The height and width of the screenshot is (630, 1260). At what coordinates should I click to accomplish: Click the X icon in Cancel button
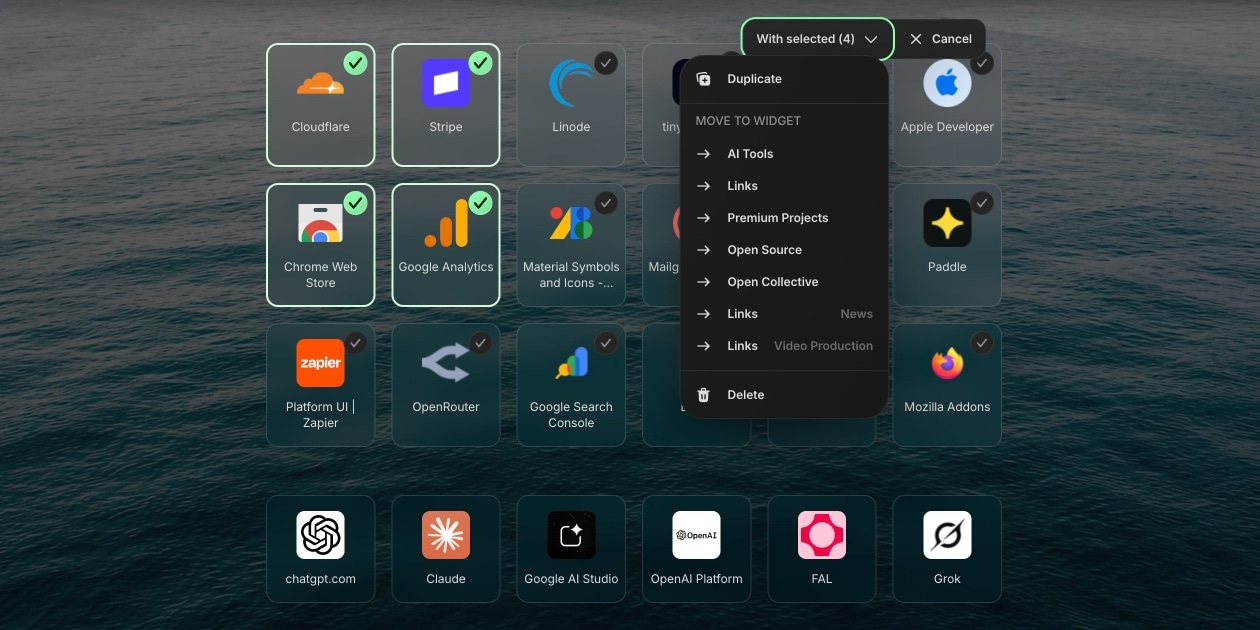click(x=916, y=39)
